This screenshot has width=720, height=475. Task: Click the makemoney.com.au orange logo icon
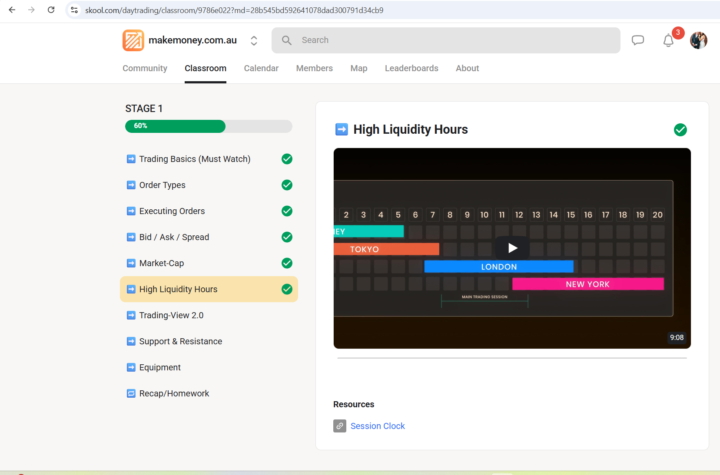pos(133,40)
